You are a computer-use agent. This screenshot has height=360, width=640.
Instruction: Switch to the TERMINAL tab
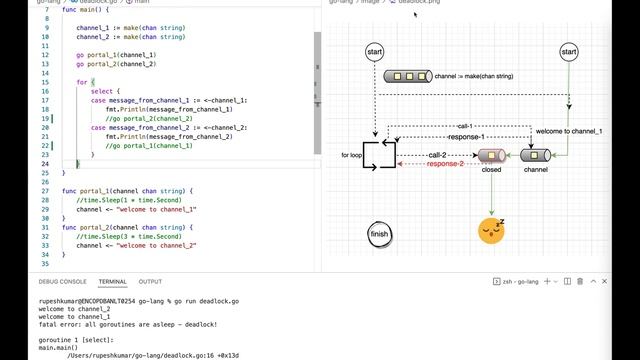[x=112, y=282]
